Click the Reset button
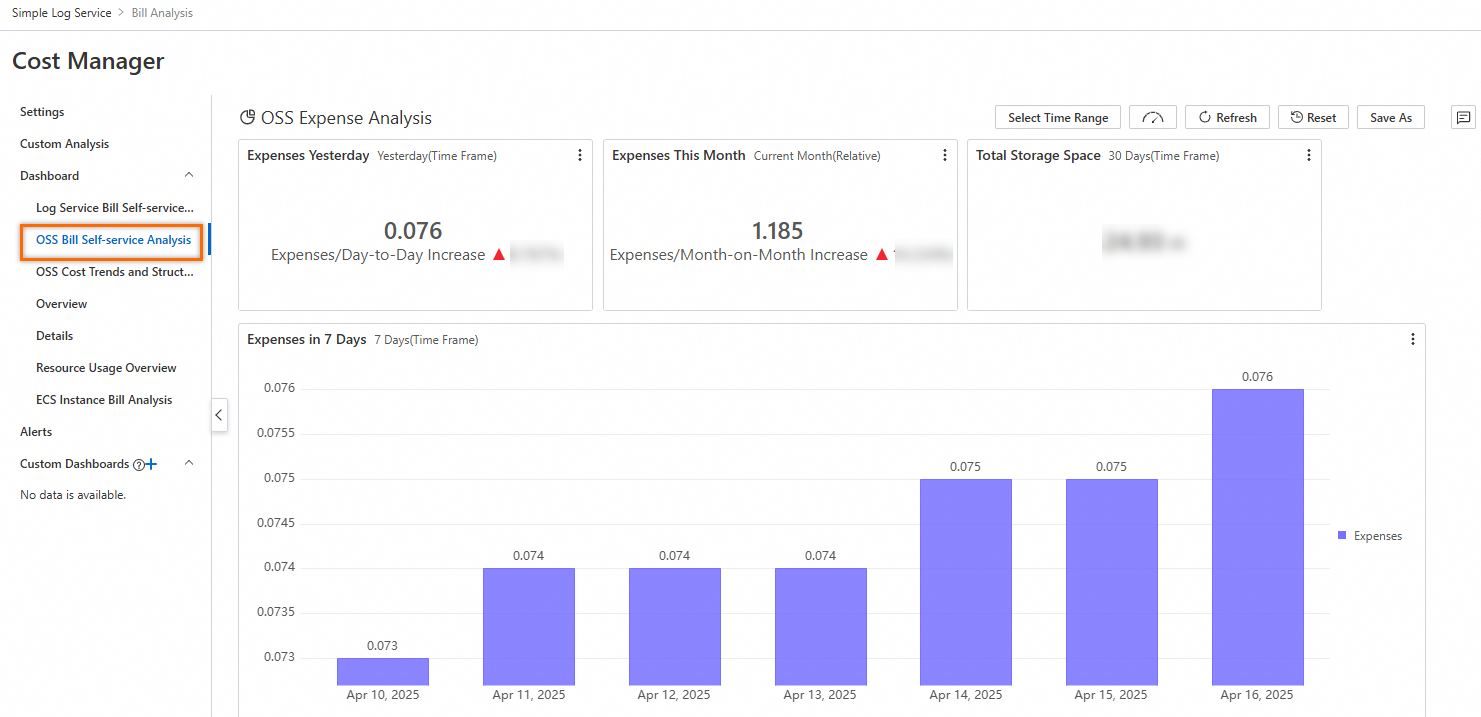 (1313, 117)
